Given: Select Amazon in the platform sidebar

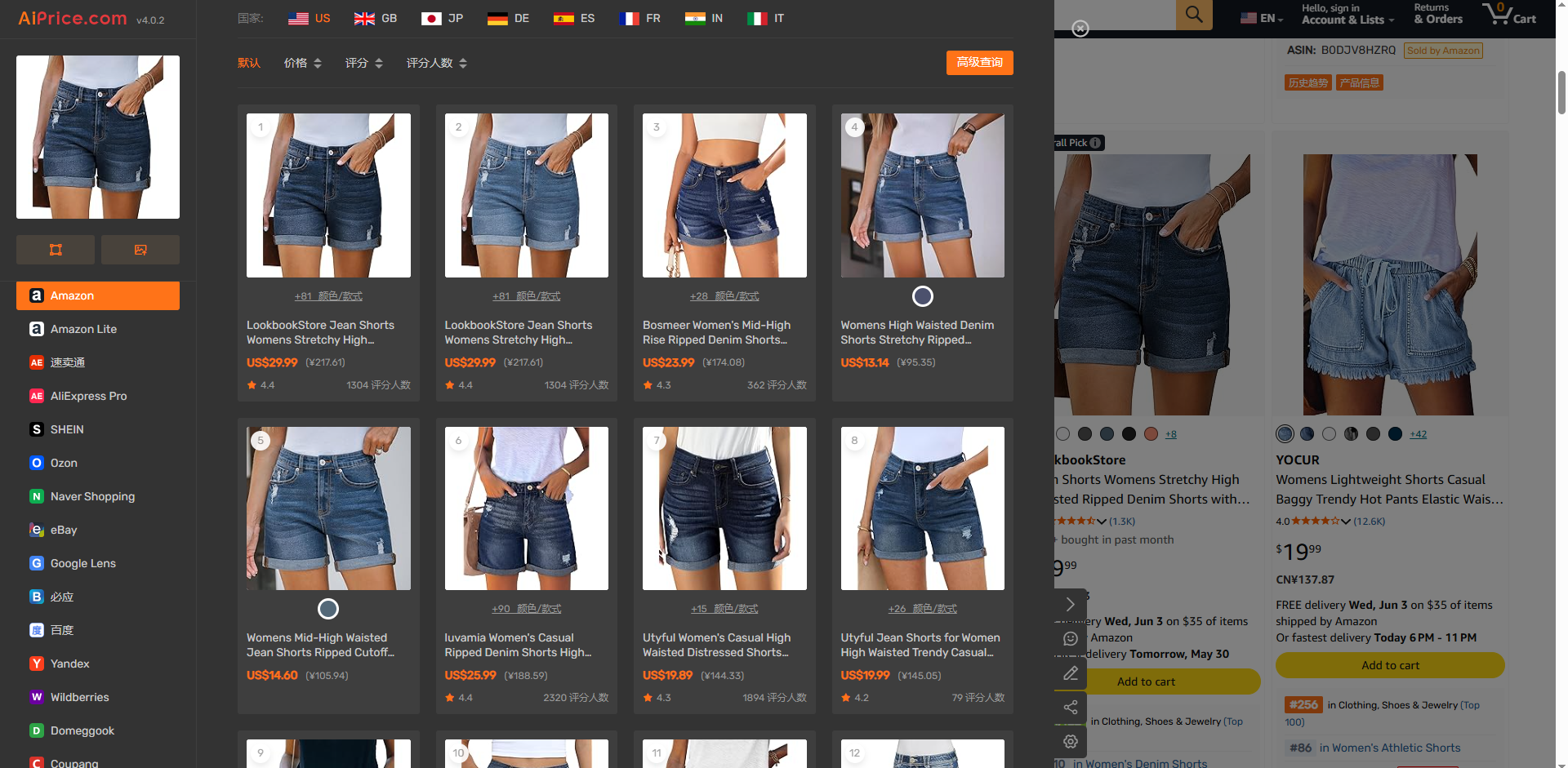Looking at the screenshot, I should point(98,295).
